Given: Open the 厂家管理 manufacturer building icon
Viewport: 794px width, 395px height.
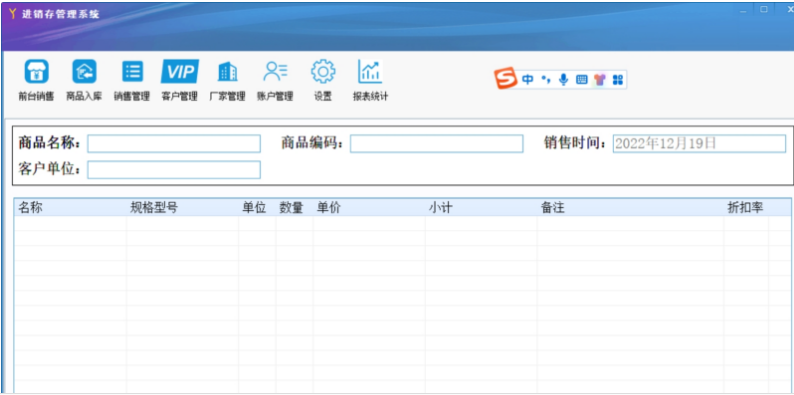Looking at the screenshot, I should click(x=227, y=72).
